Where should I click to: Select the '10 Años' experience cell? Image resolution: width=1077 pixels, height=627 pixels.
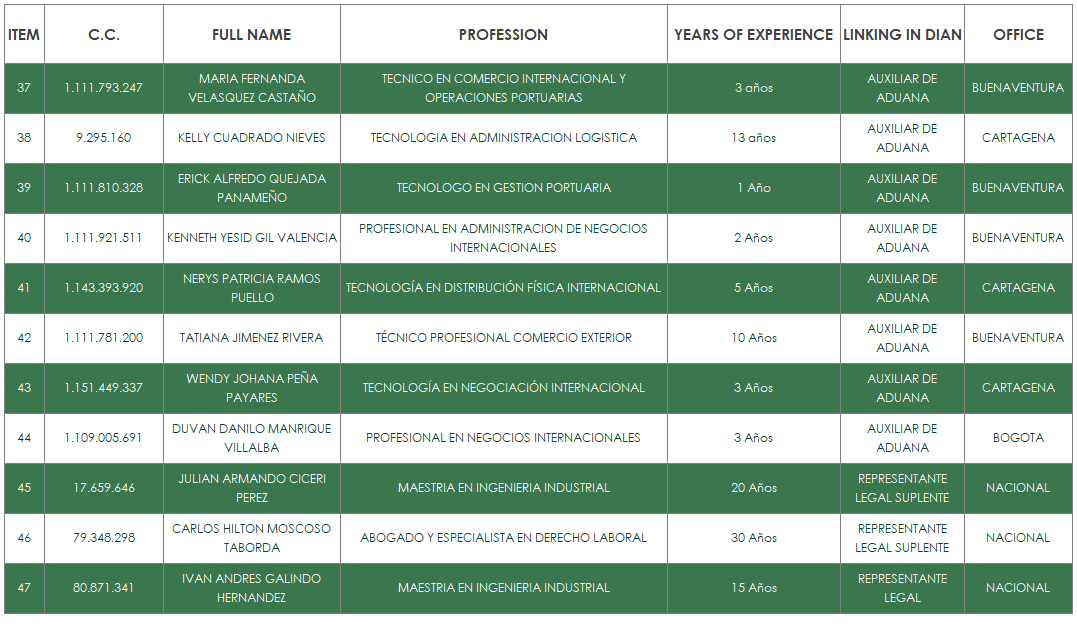[x=753, y=339]
